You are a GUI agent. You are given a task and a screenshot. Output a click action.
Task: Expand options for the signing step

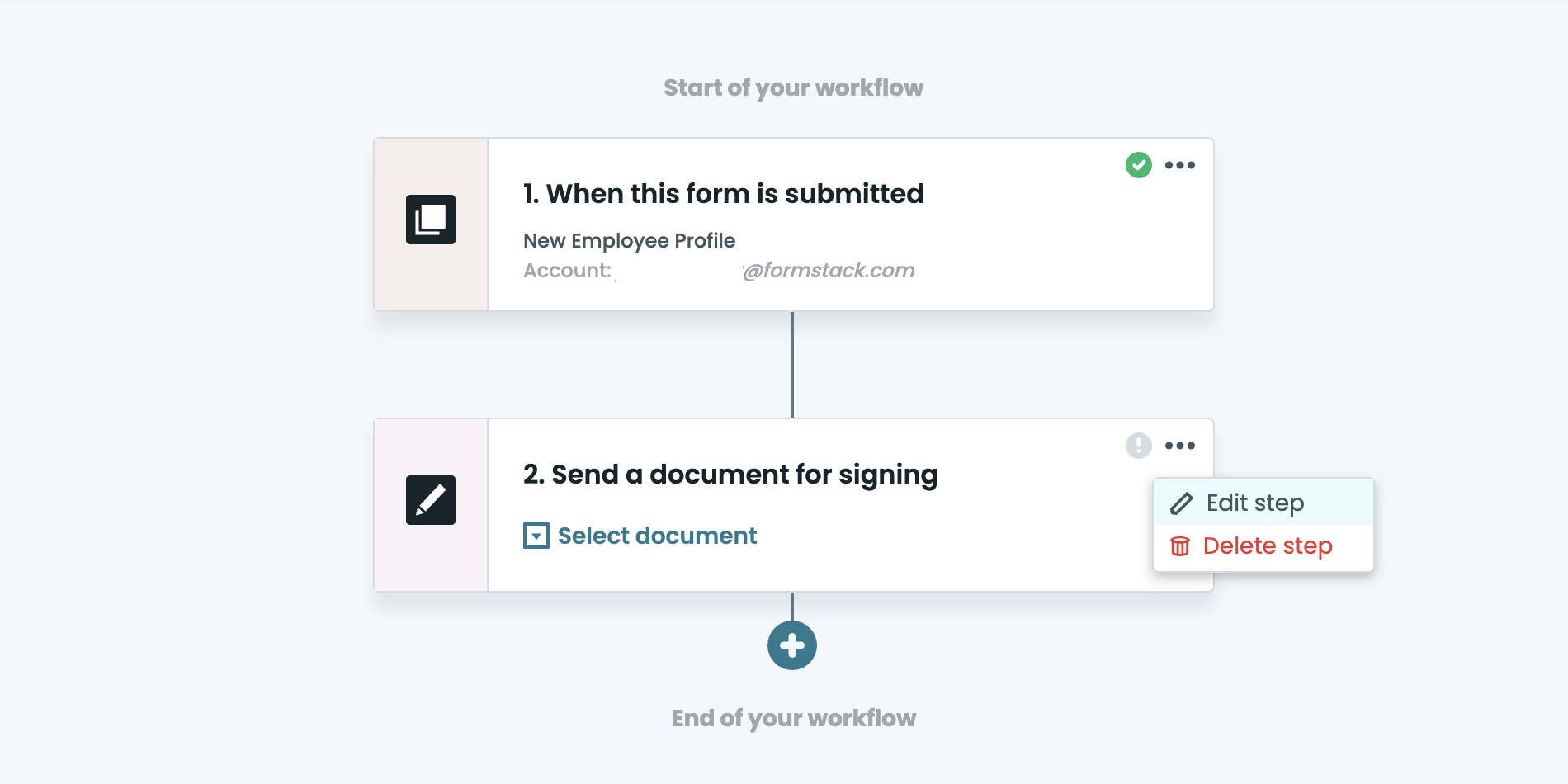1180,446
